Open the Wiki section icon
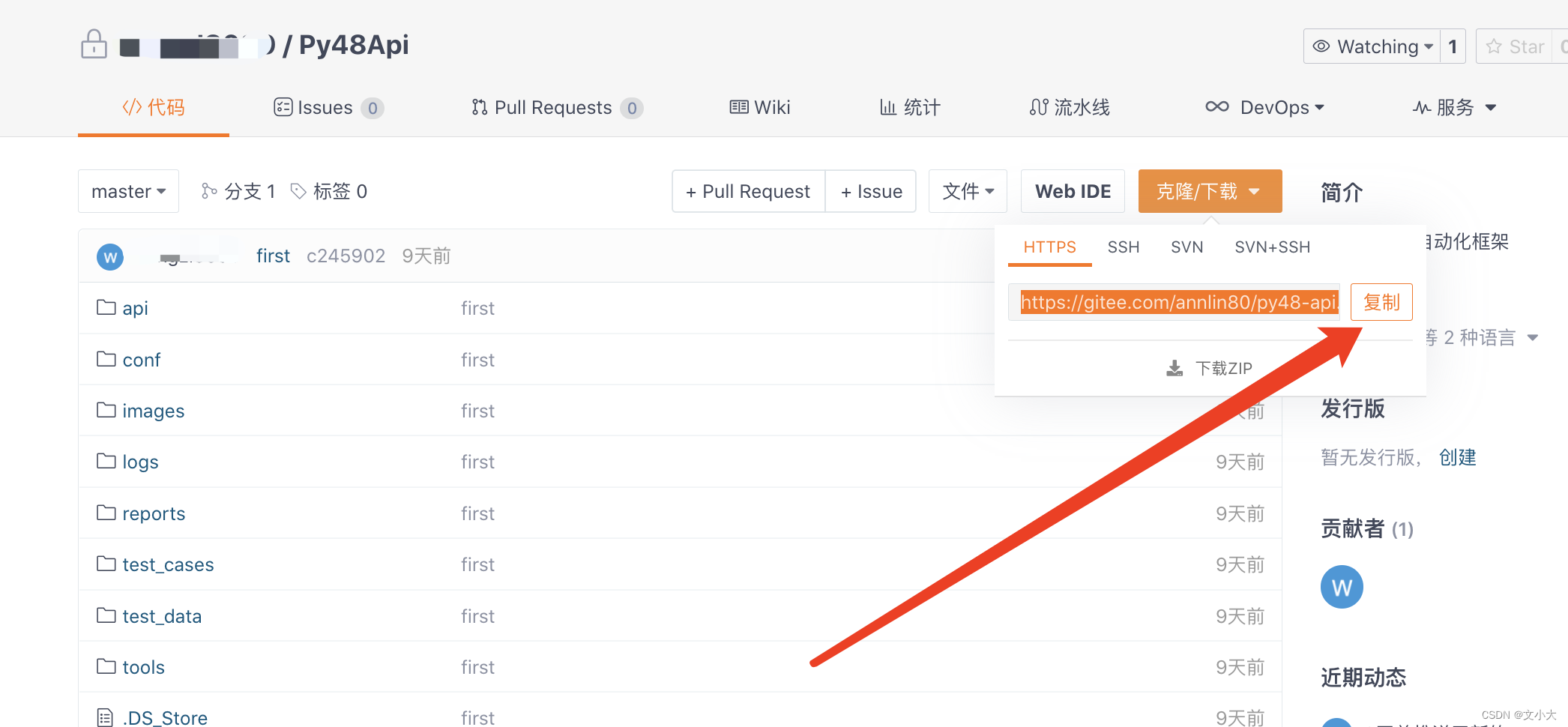Image resolution: width=1568 pixels, height=727 pixels. 739,107
